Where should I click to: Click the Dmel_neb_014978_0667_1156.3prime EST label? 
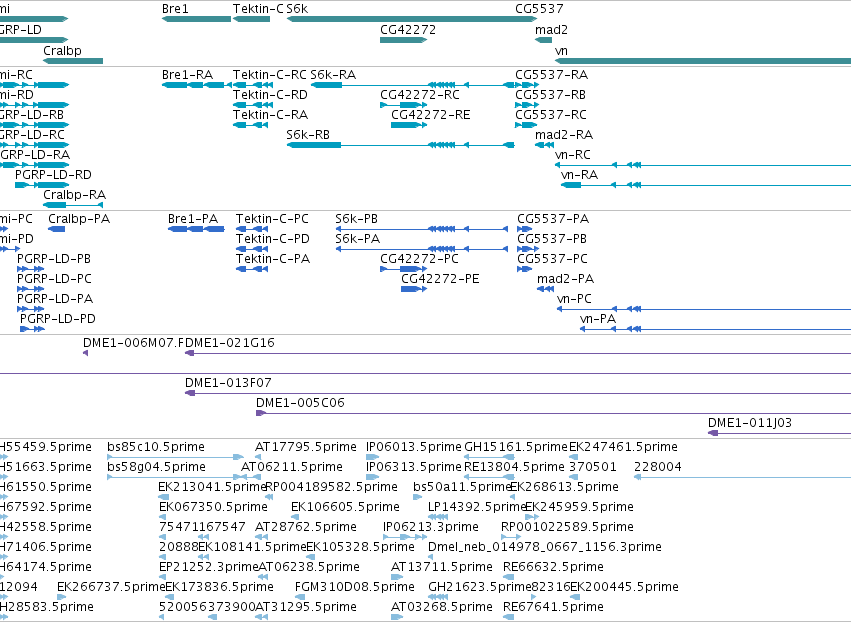pos(544,547)
